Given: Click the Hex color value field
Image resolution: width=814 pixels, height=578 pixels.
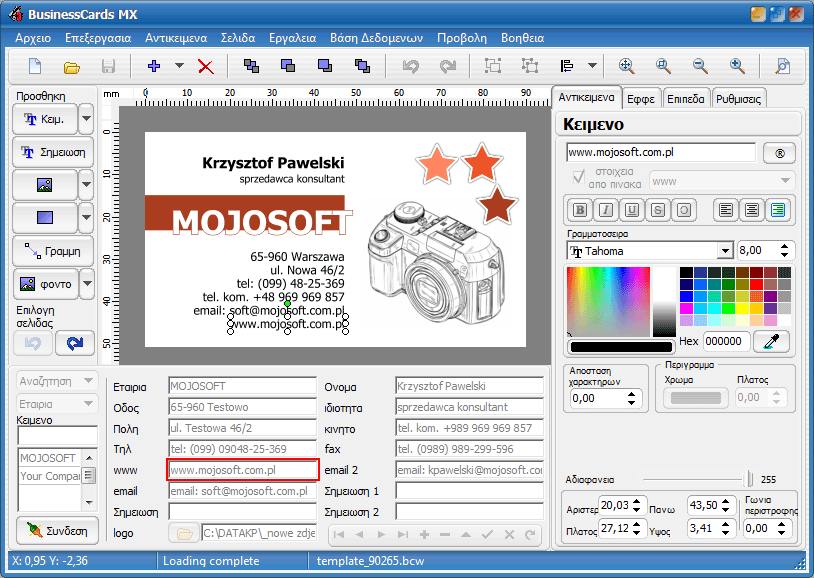Looking at the screenshot, I should pos(726,341).
